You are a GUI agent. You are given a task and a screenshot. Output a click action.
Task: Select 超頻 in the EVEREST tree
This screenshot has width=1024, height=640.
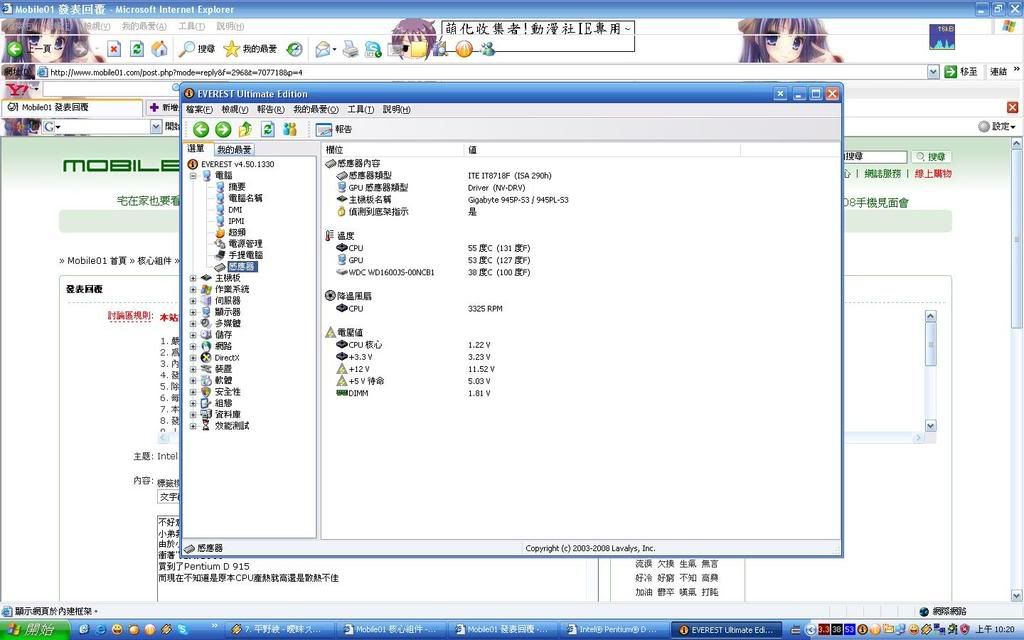pyautogui.click(x=236, y=232)
